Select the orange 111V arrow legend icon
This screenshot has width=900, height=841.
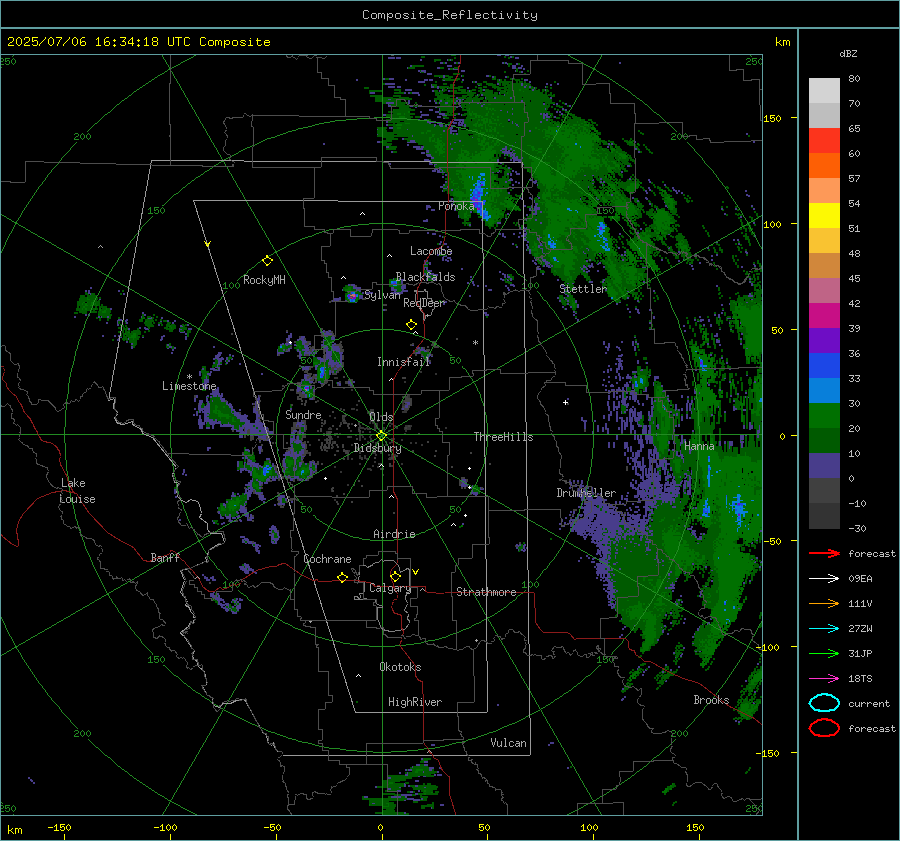824,603
